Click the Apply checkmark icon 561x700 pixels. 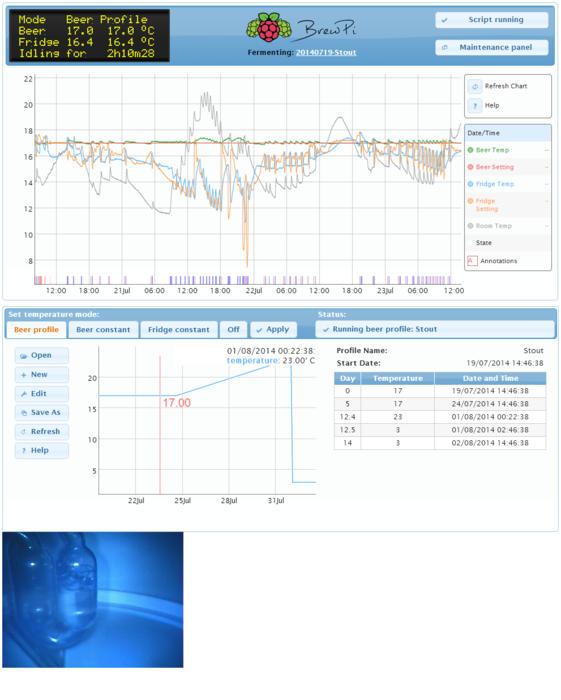tap(259, 330)
